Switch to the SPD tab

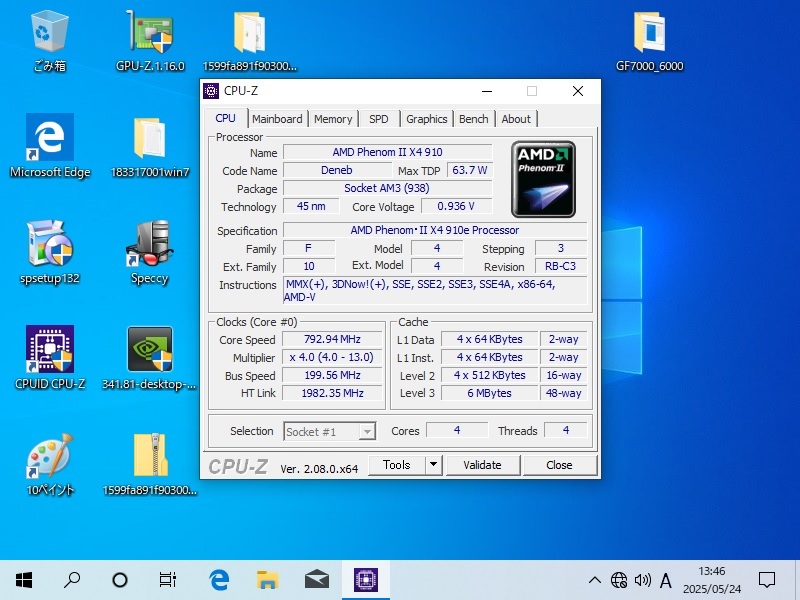[379, 119]
